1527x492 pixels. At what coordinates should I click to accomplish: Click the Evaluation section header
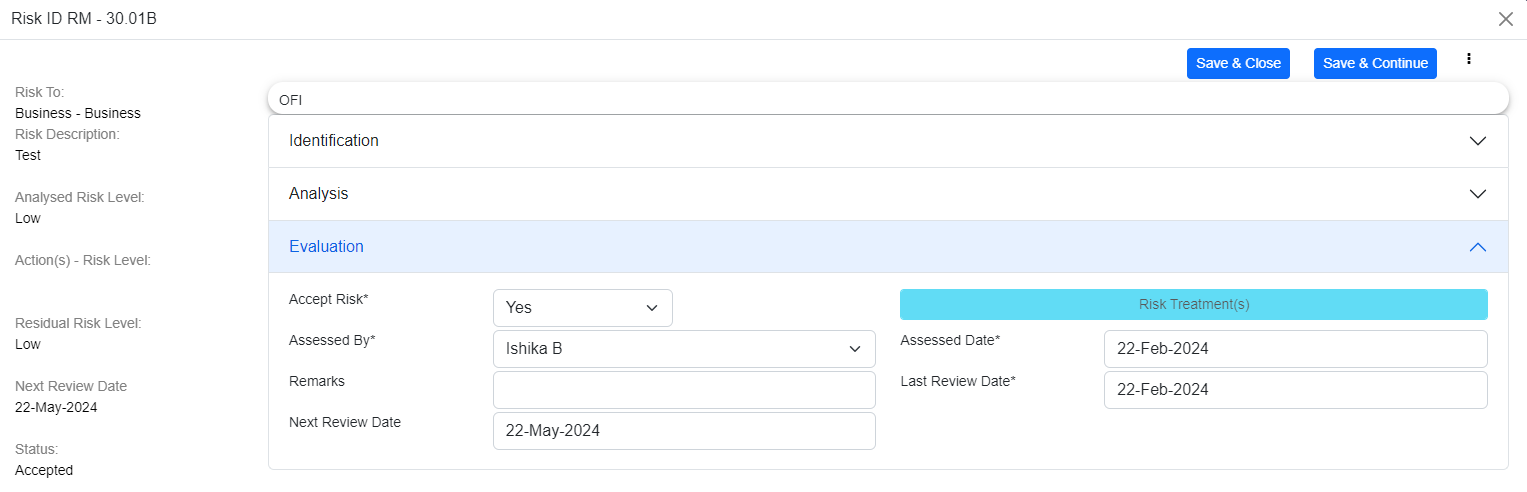[327, 247]
